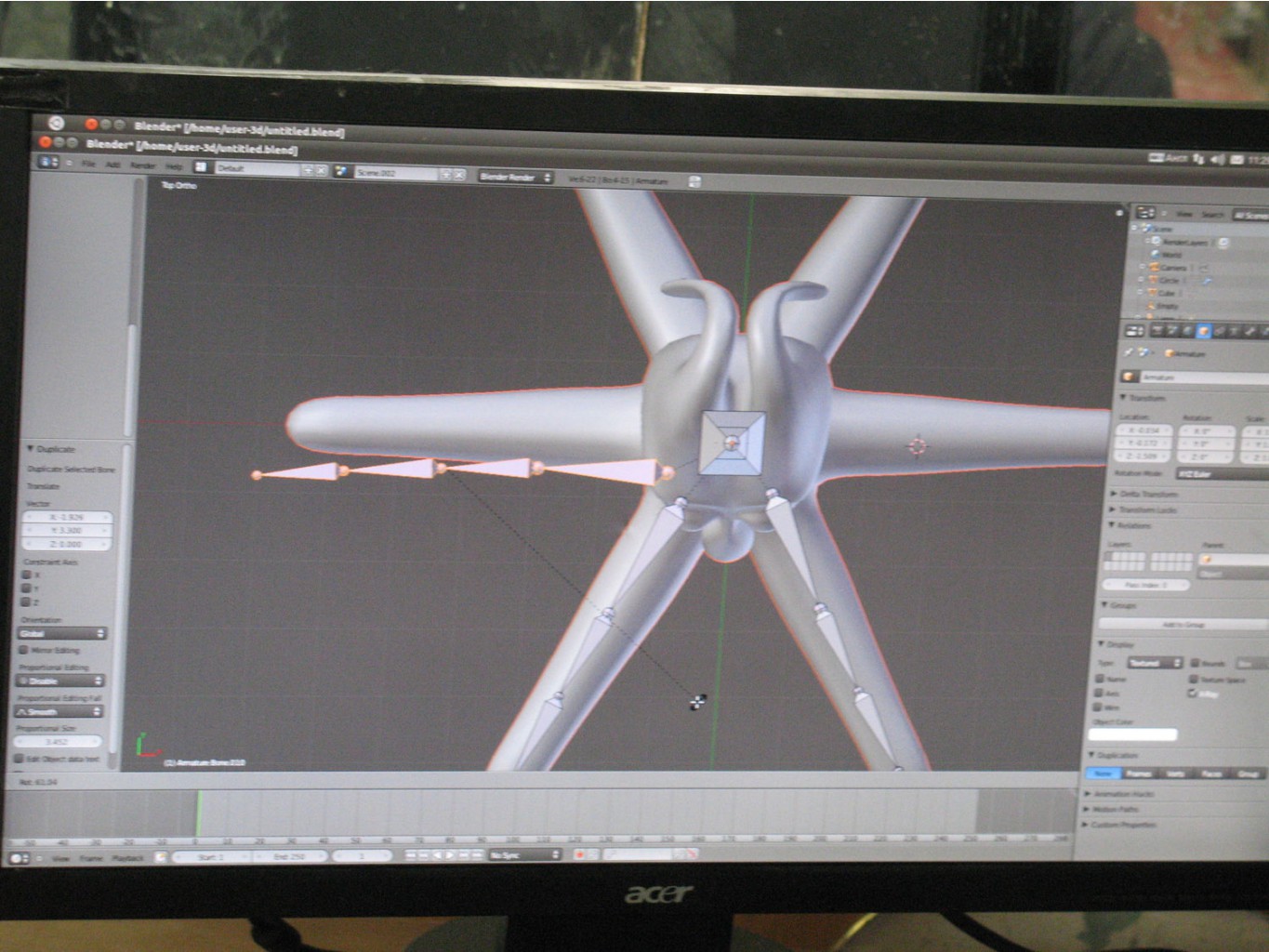Image resolution: width=1269 pixels, height=952 pixels.
Task: Select Frames duplication button
Action: 1139,773
